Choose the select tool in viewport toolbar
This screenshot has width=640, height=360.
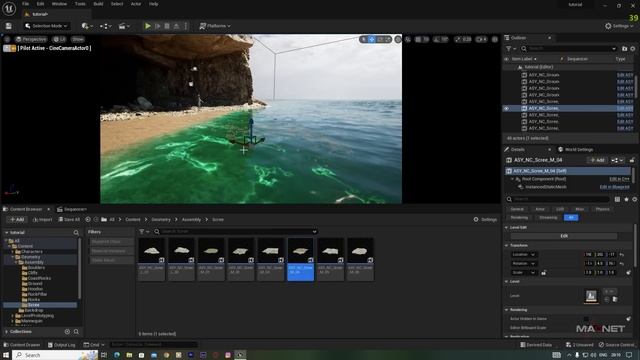[364, 39]
